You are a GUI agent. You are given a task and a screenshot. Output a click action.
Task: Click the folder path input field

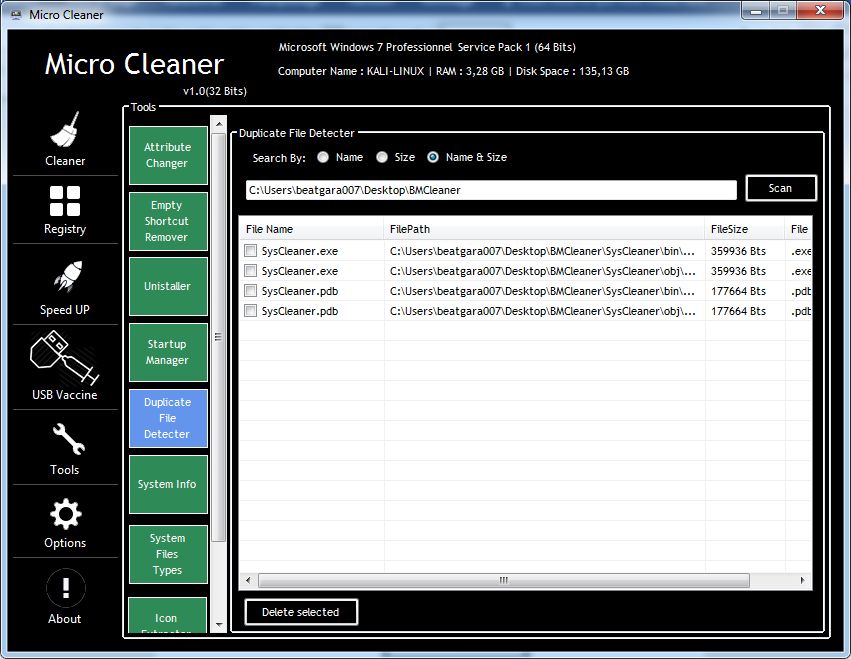491,189
